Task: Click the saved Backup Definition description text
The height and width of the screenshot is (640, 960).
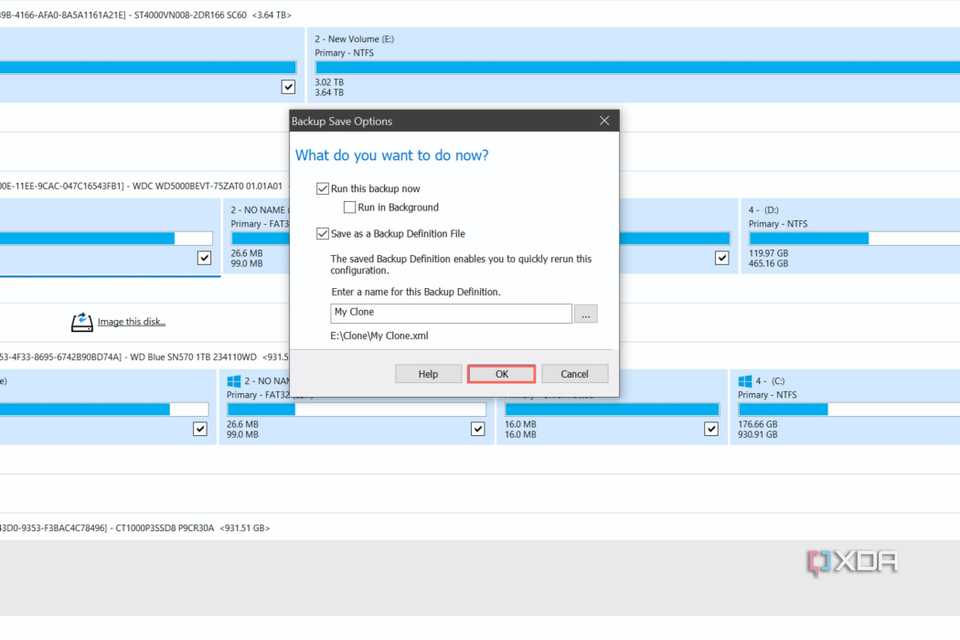Action: [461, 265]
